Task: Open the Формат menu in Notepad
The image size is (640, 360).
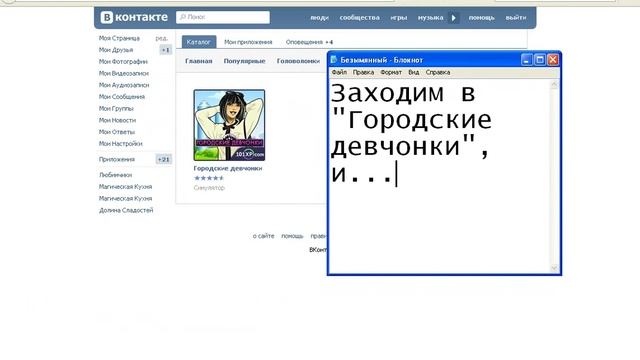Action: tap(391, 72)
